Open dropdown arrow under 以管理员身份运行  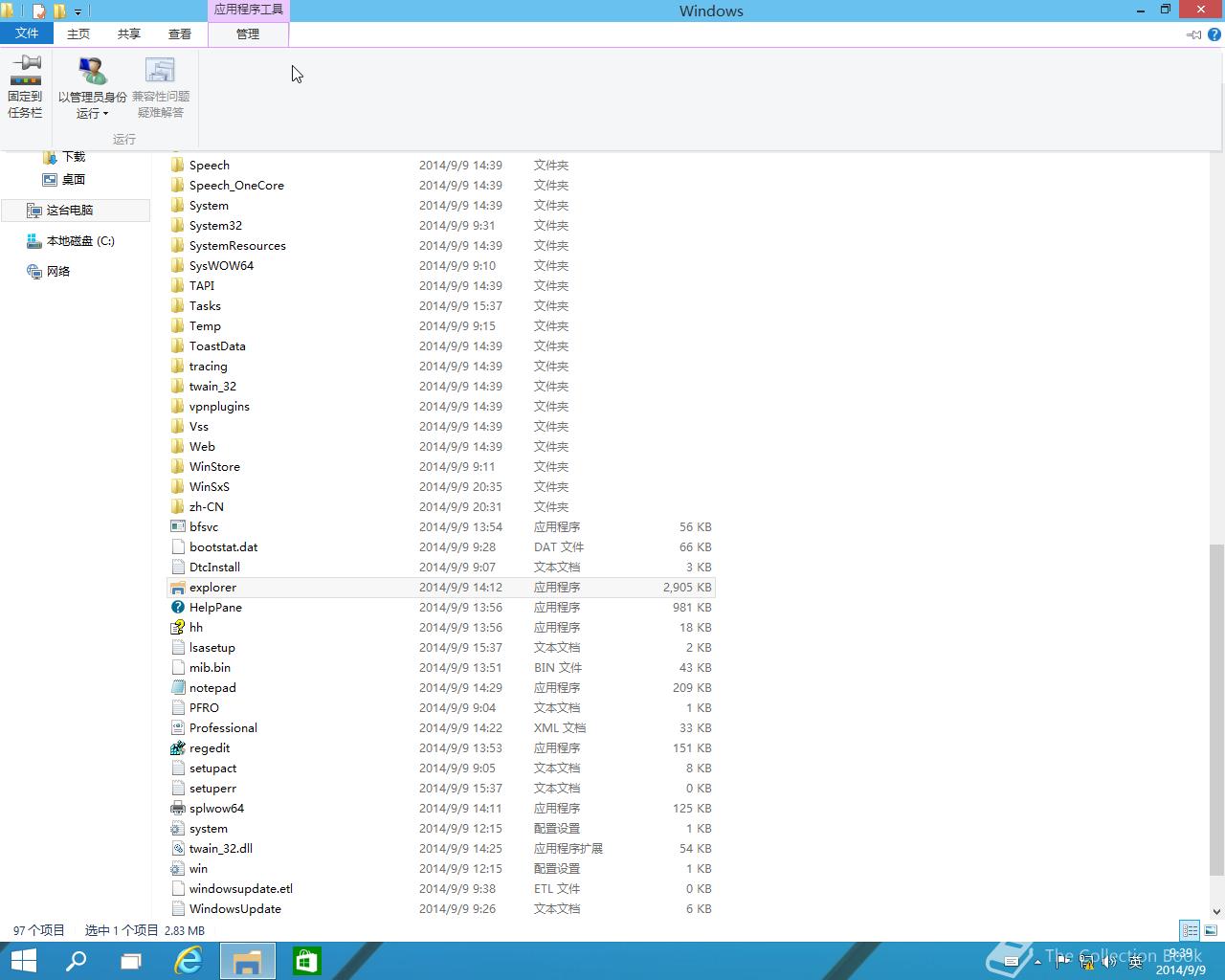point(105,114)
